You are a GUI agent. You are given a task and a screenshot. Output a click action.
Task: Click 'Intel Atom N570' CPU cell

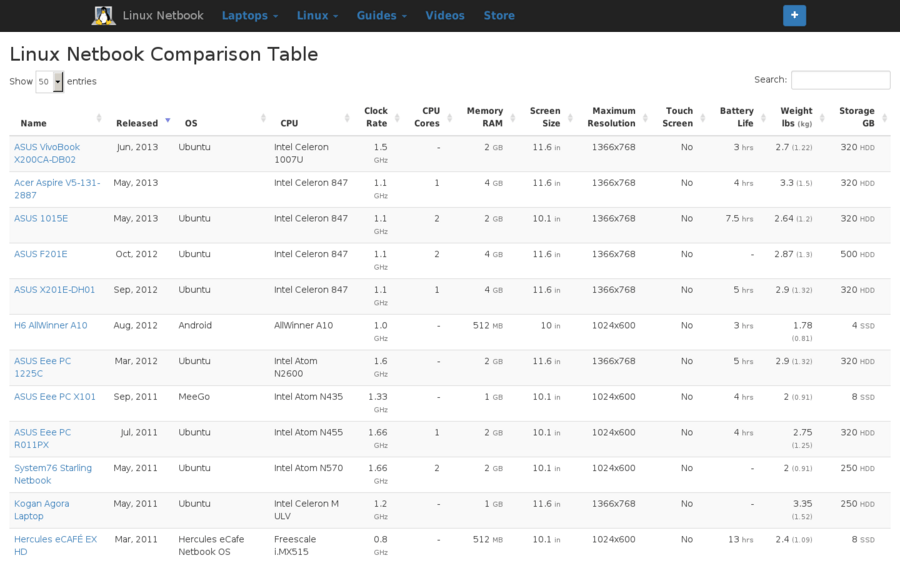pos(308,468)
